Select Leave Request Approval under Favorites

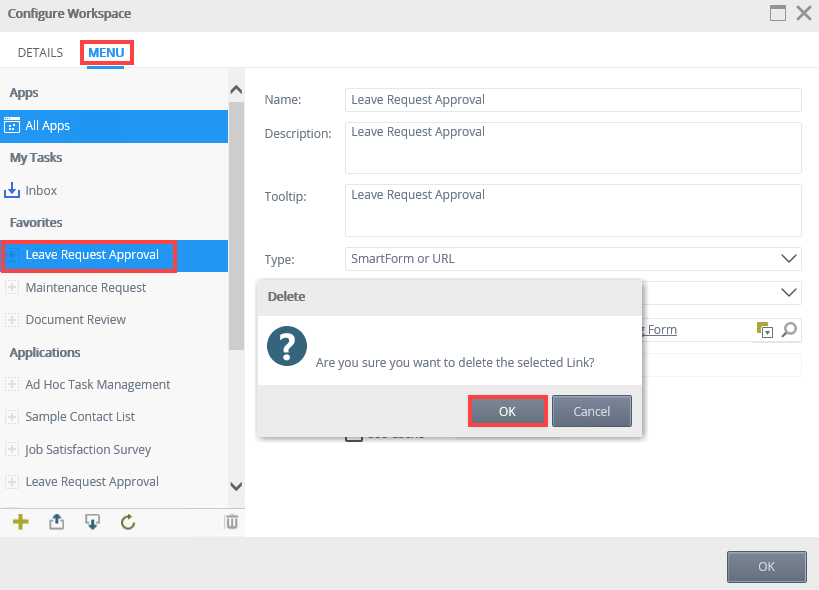(x=114, y=255)
